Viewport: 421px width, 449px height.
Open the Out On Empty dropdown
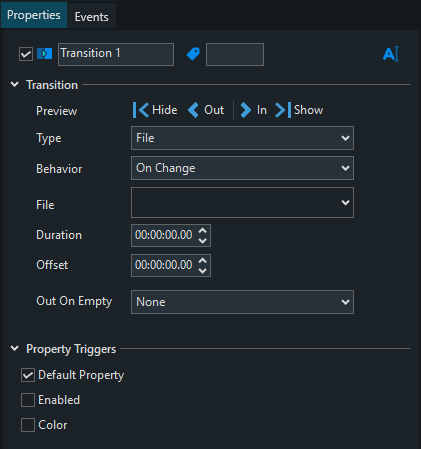[242, 302]
